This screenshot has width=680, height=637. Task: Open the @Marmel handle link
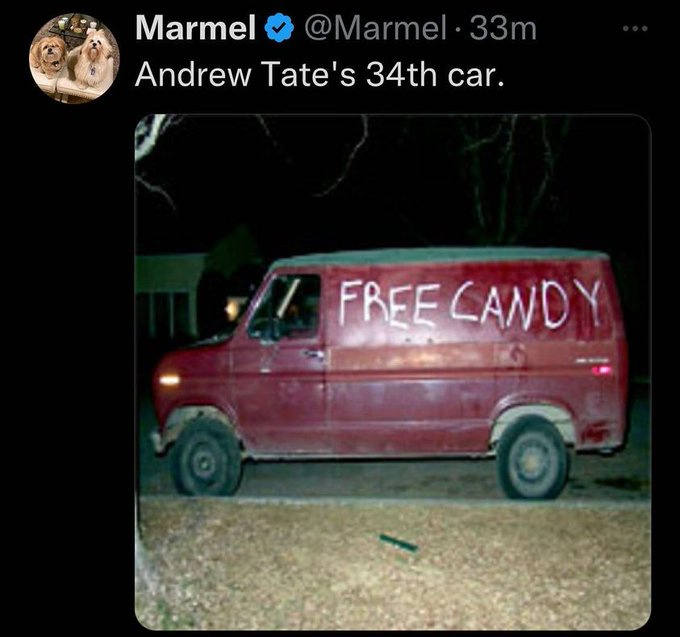coord(376,28)
